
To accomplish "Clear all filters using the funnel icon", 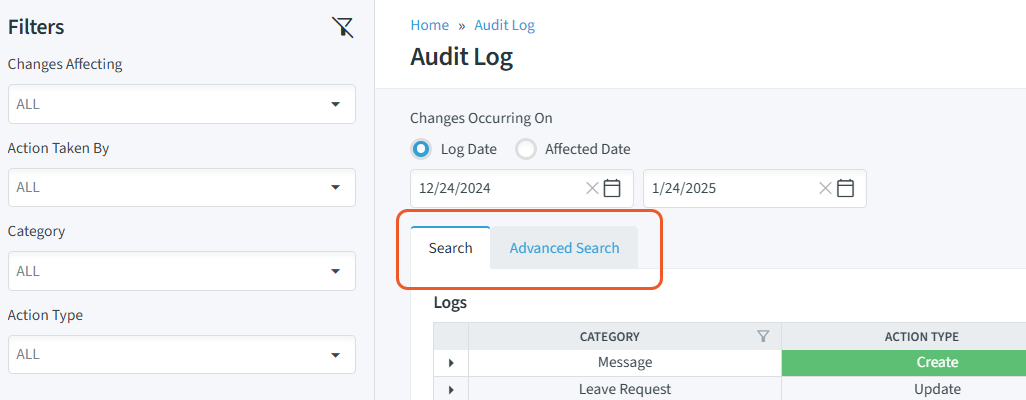I will tap(343, 27).
